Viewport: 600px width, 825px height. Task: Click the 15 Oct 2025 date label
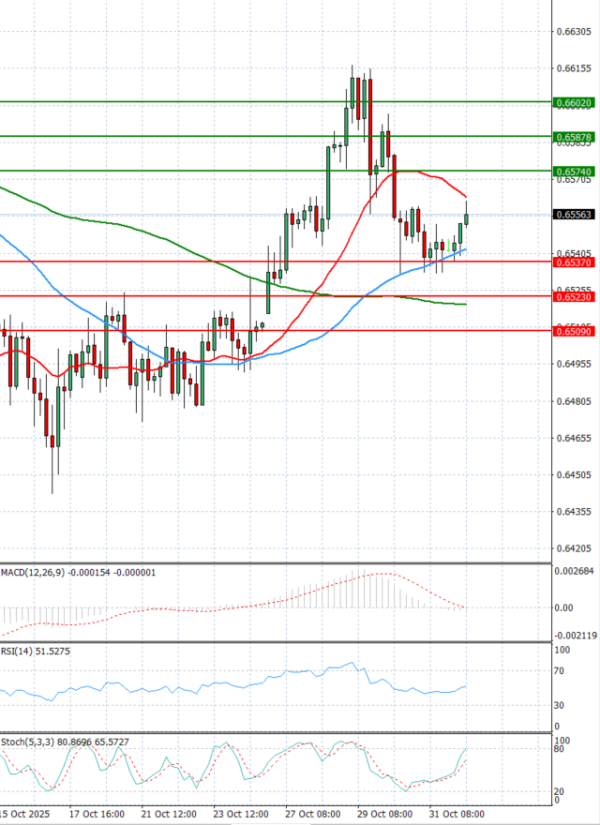point(30,814)
